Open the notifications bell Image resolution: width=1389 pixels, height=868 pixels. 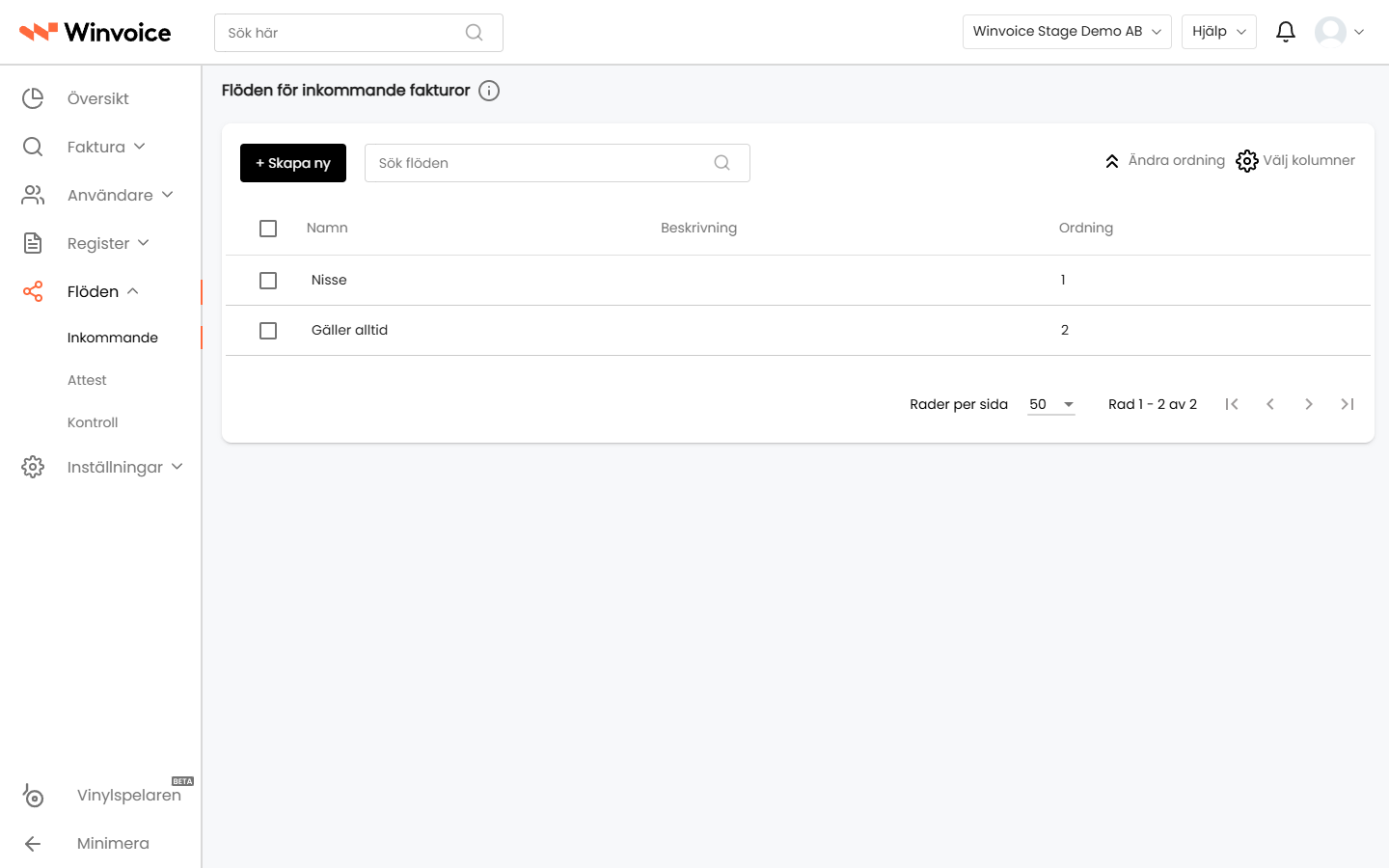point(1286,32)
